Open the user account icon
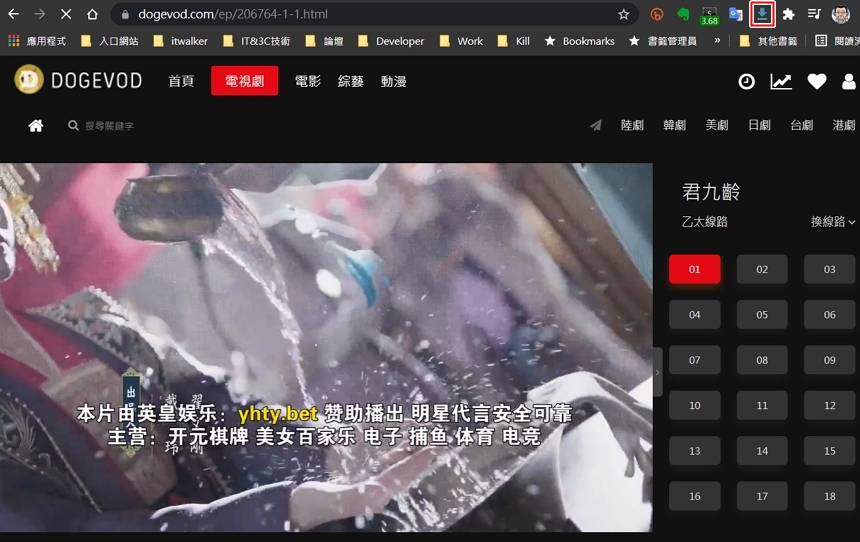 [x=849, y=82]
